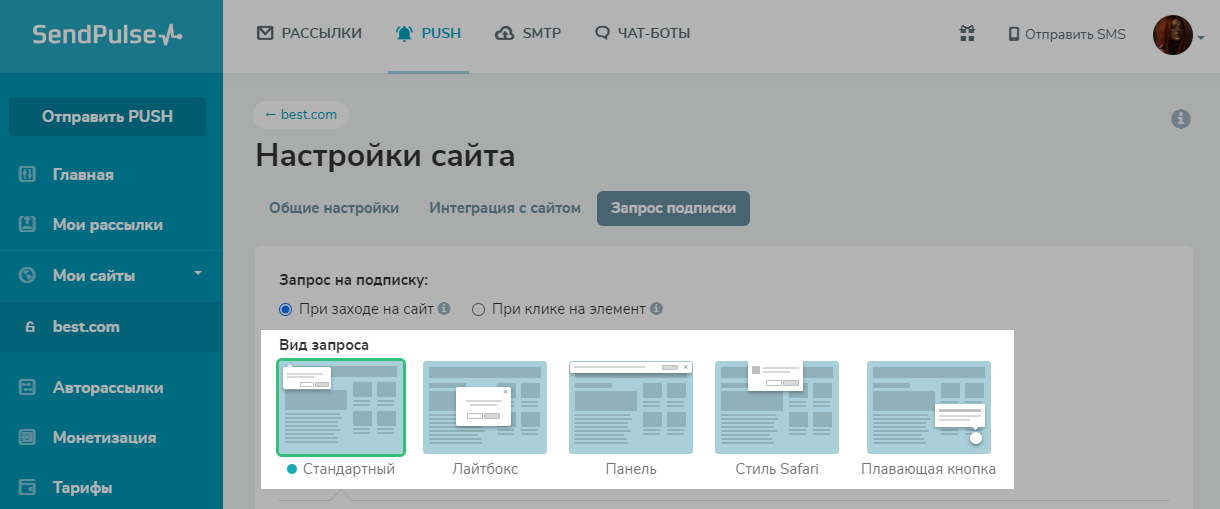Click the bell icon of PUSH

click(405, 33)
